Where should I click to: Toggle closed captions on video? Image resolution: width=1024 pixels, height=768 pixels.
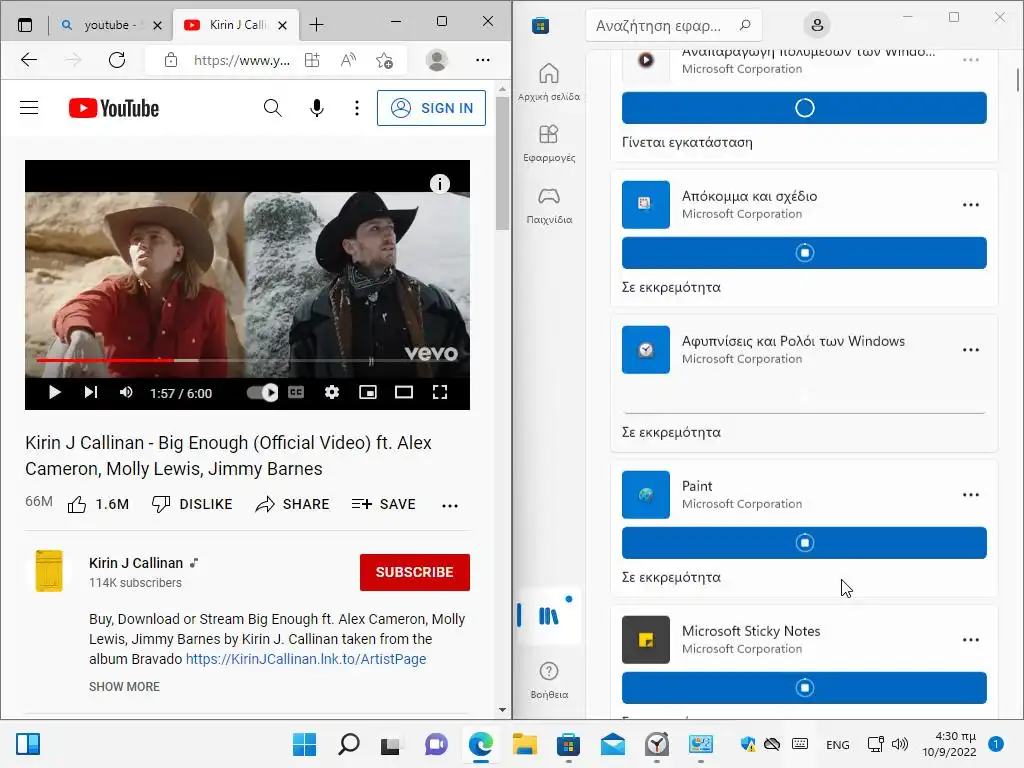[x=296, y=392]
